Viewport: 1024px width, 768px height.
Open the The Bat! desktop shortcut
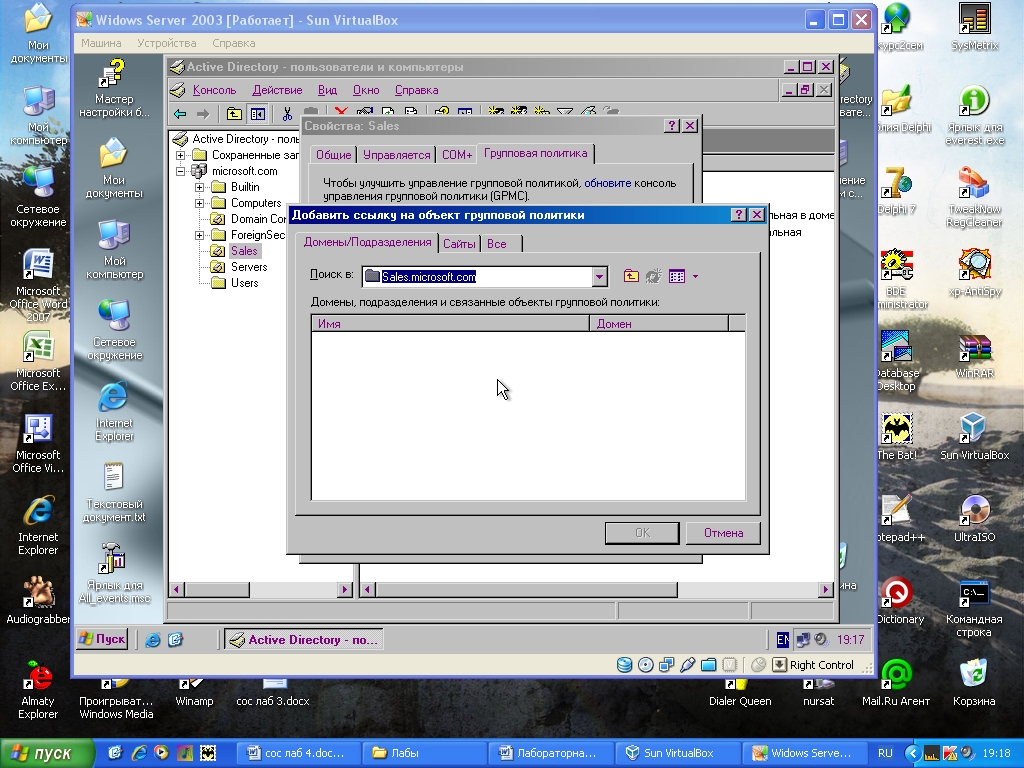897,436
